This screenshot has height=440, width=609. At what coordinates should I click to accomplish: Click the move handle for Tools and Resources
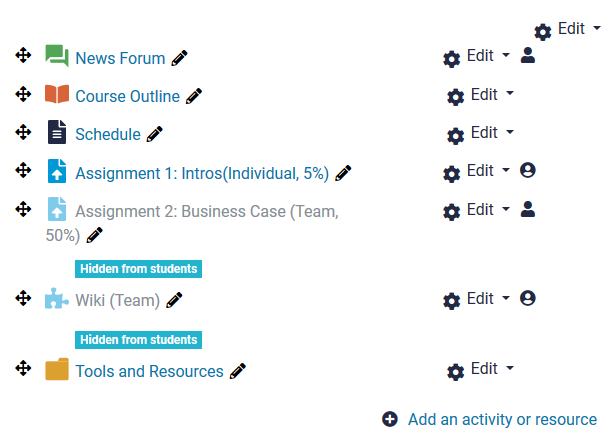(x=24, y=368)
